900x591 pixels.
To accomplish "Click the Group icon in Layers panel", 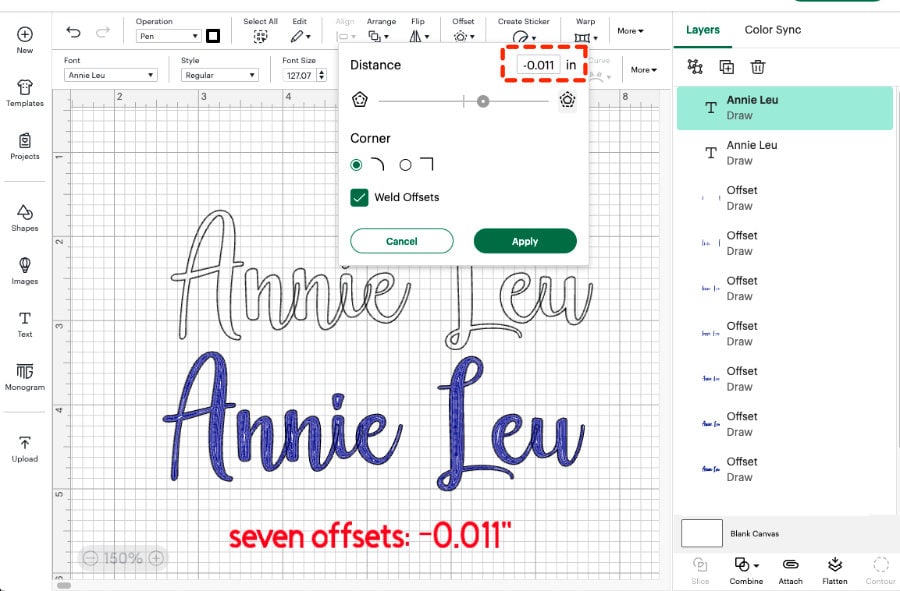I will (x=695, y=67).
